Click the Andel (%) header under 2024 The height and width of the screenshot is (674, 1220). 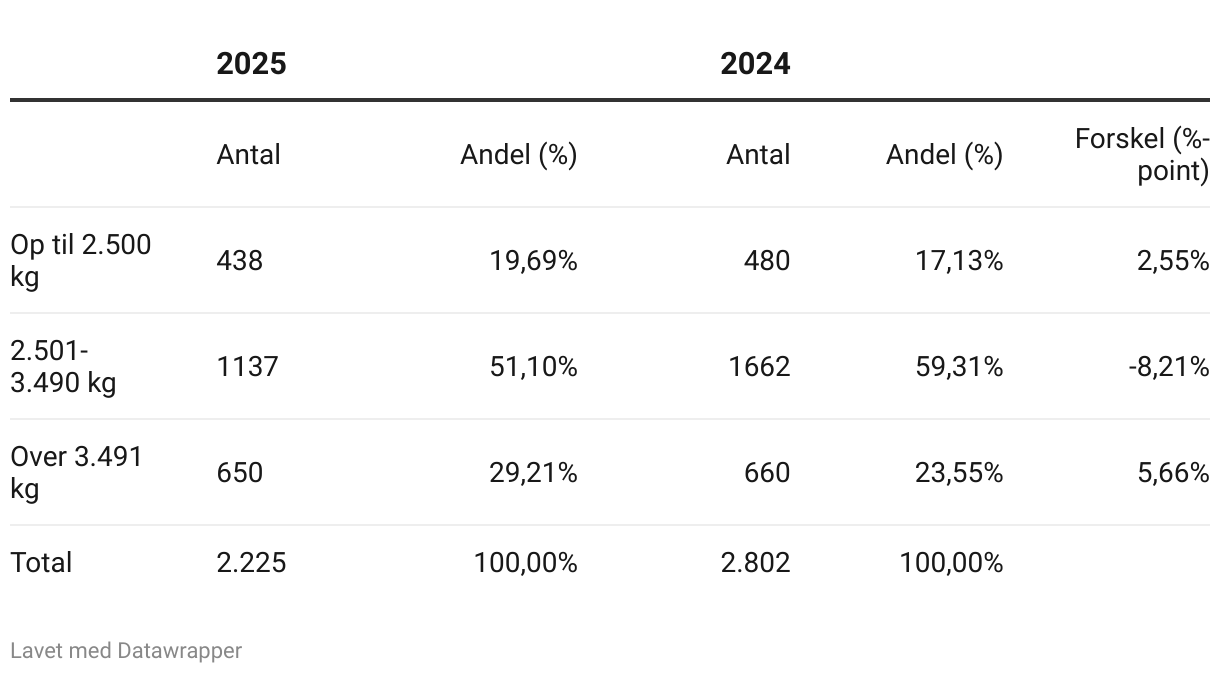point(944,154)
